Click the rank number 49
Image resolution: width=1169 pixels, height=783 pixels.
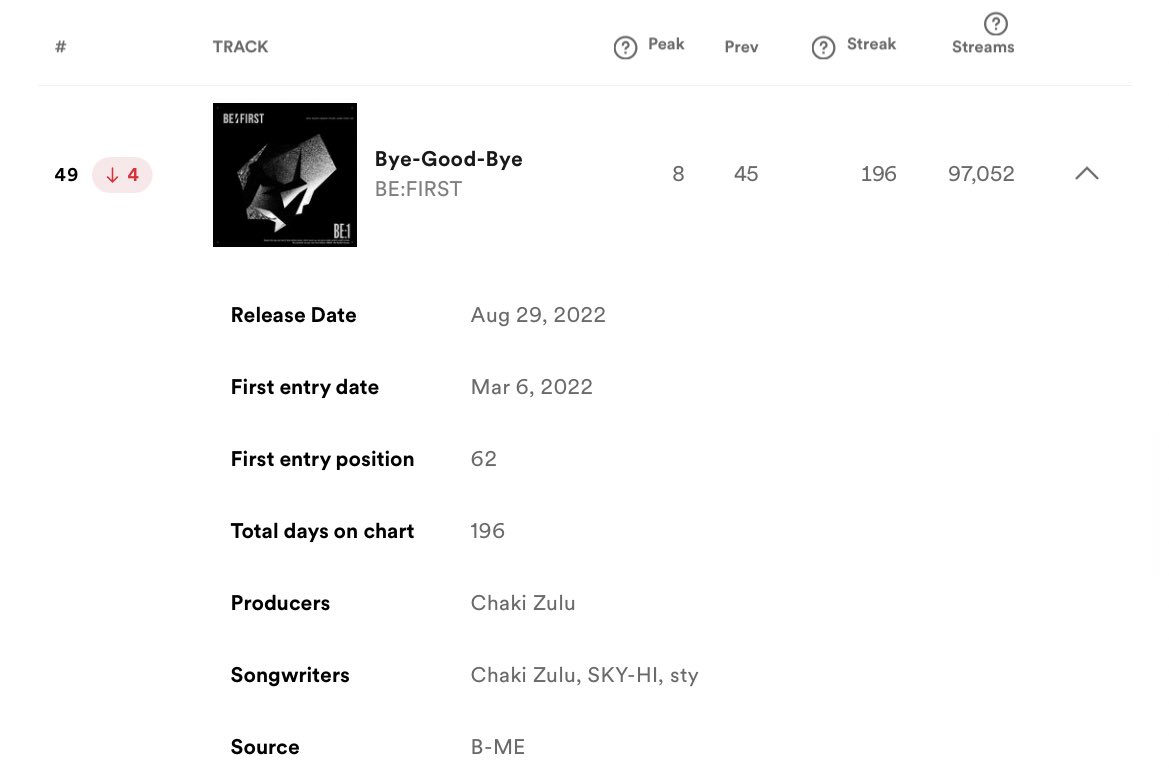tap(66, 174)
